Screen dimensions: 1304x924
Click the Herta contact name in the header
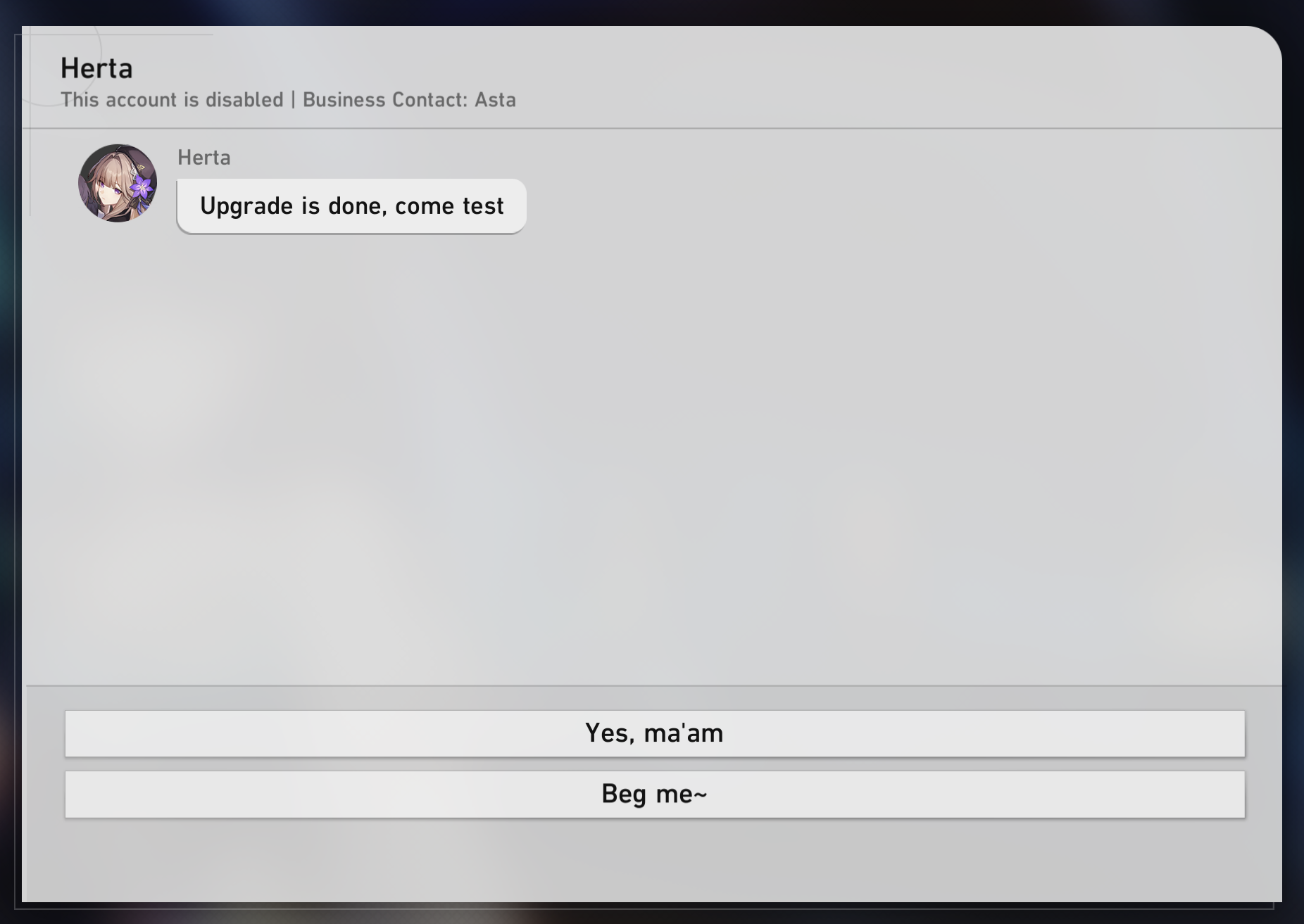pos(96,68)
